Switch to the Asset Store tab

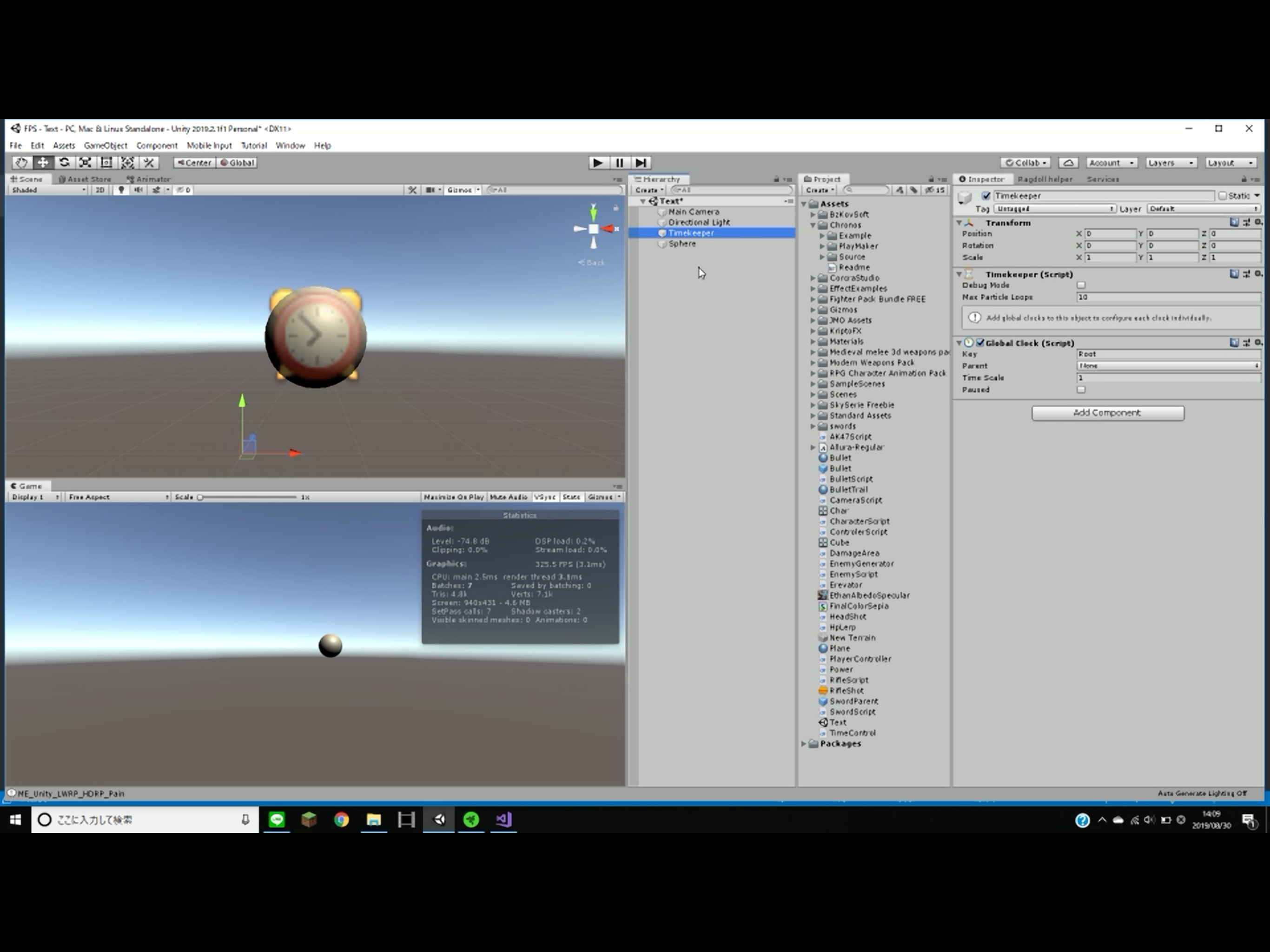tap(85, 179)
